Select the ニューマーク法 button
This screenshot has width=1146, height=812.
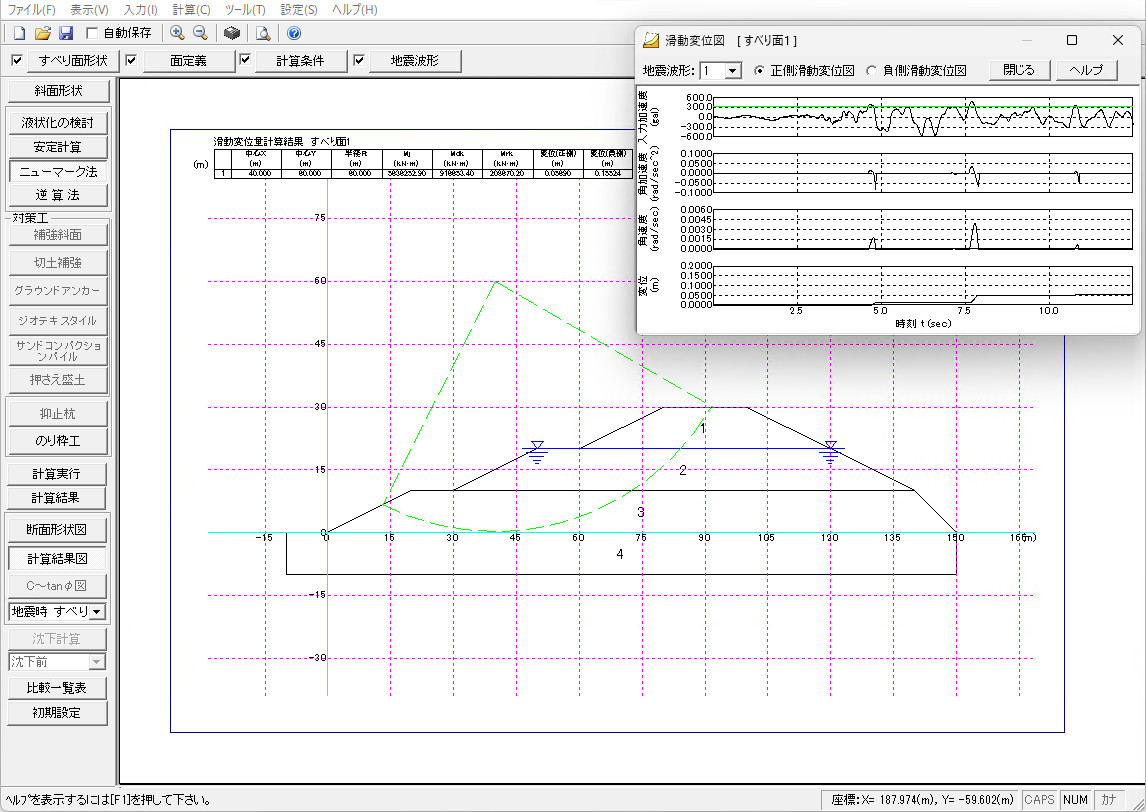pos(58,172)
